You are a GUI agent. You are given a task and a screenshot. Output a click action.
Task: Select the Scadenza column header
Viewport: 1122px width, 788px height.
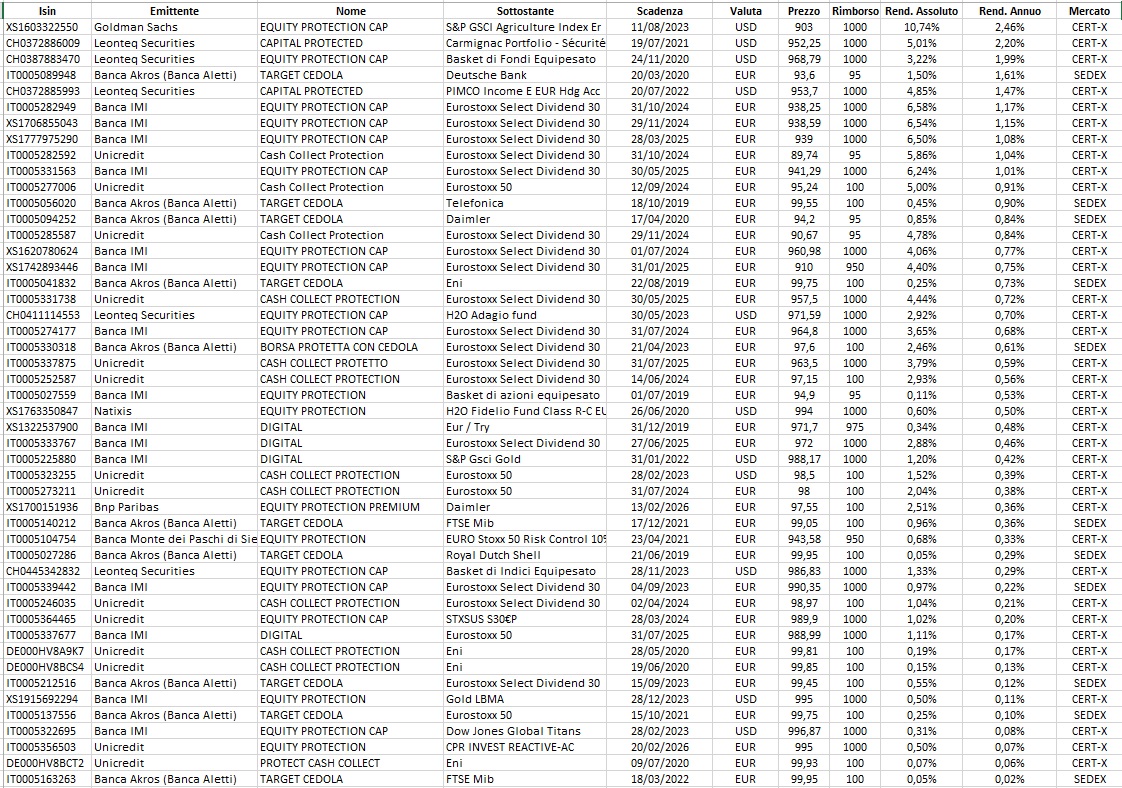(x=660, y=11)
